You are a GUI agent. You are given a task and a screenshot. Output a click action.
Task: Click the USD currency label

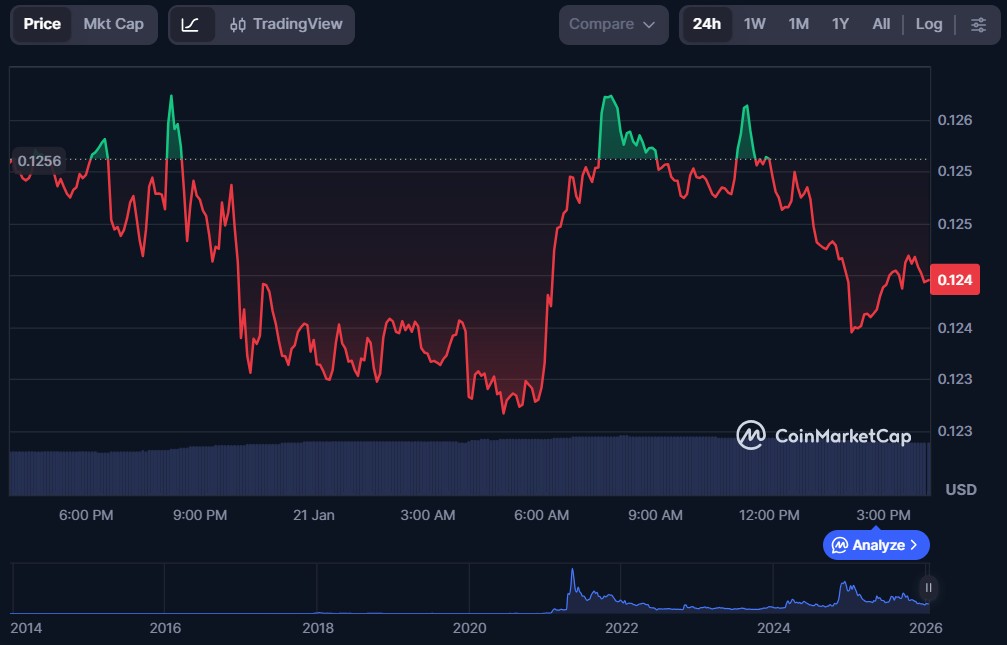tap(961, 490)
